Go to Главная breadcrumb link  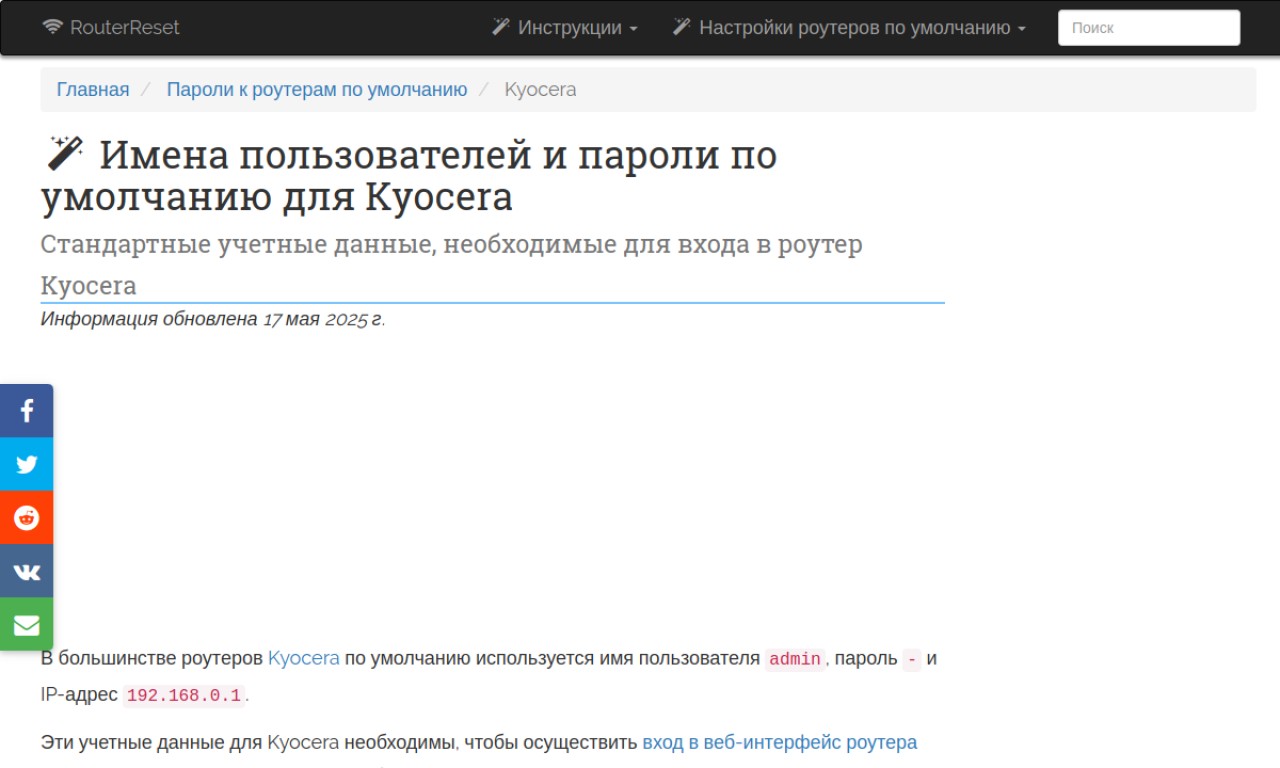tap(93, 89)
